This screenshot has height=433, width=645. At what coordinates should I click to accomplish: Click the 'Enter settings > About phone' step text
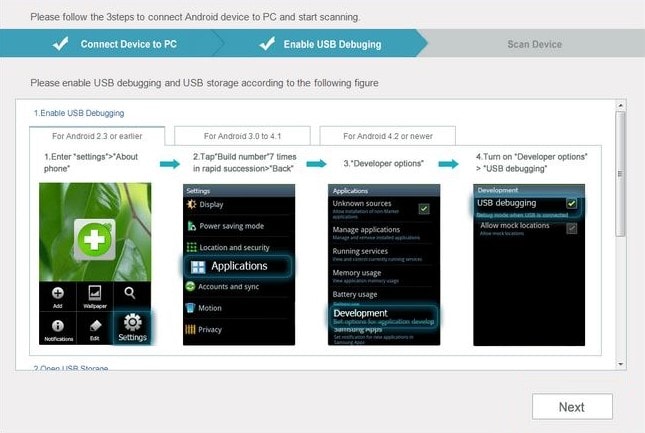pyautogui.click(x=91, y=162)
